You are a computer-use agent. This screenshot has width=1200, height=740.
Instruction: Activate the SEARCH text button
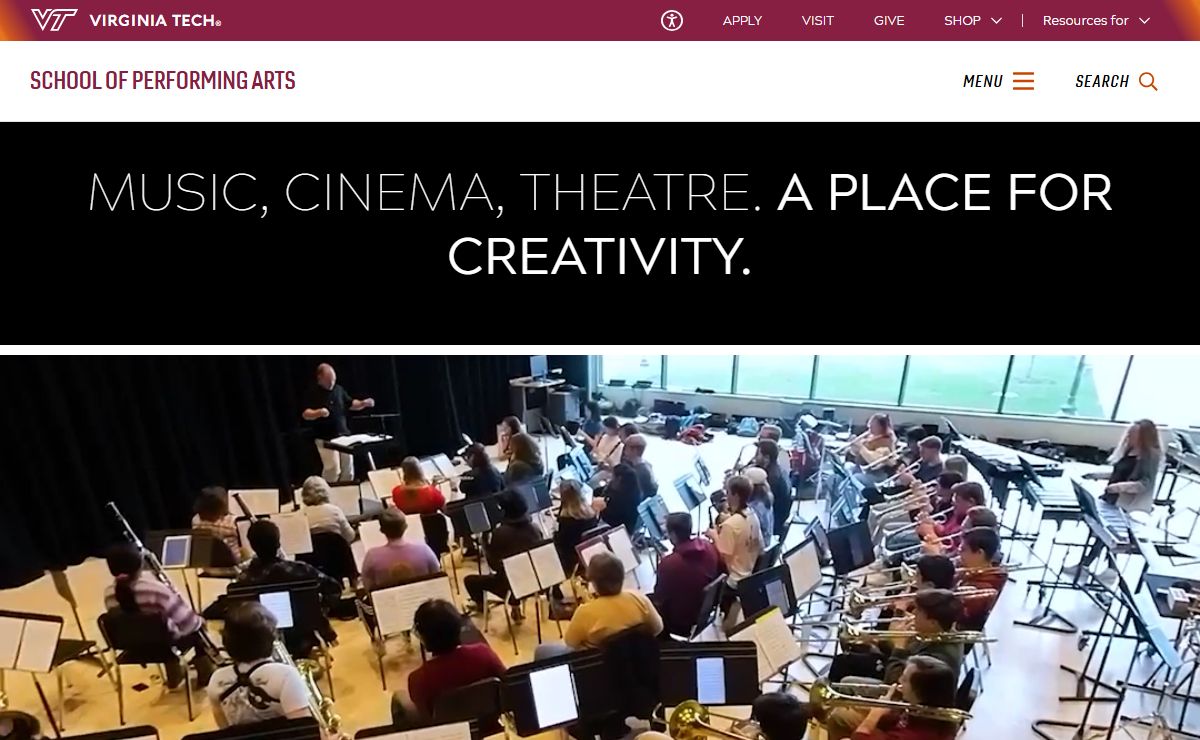point(1102,82)
